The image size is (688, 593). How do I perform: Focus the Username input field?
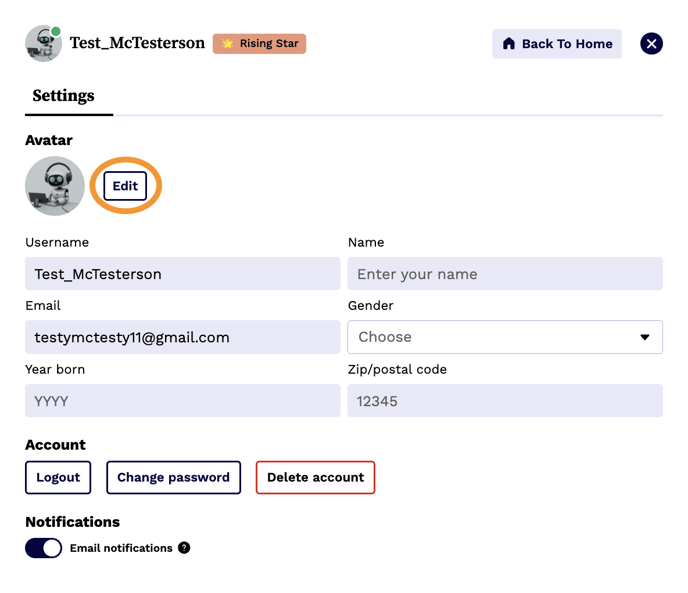pos(182,274)
